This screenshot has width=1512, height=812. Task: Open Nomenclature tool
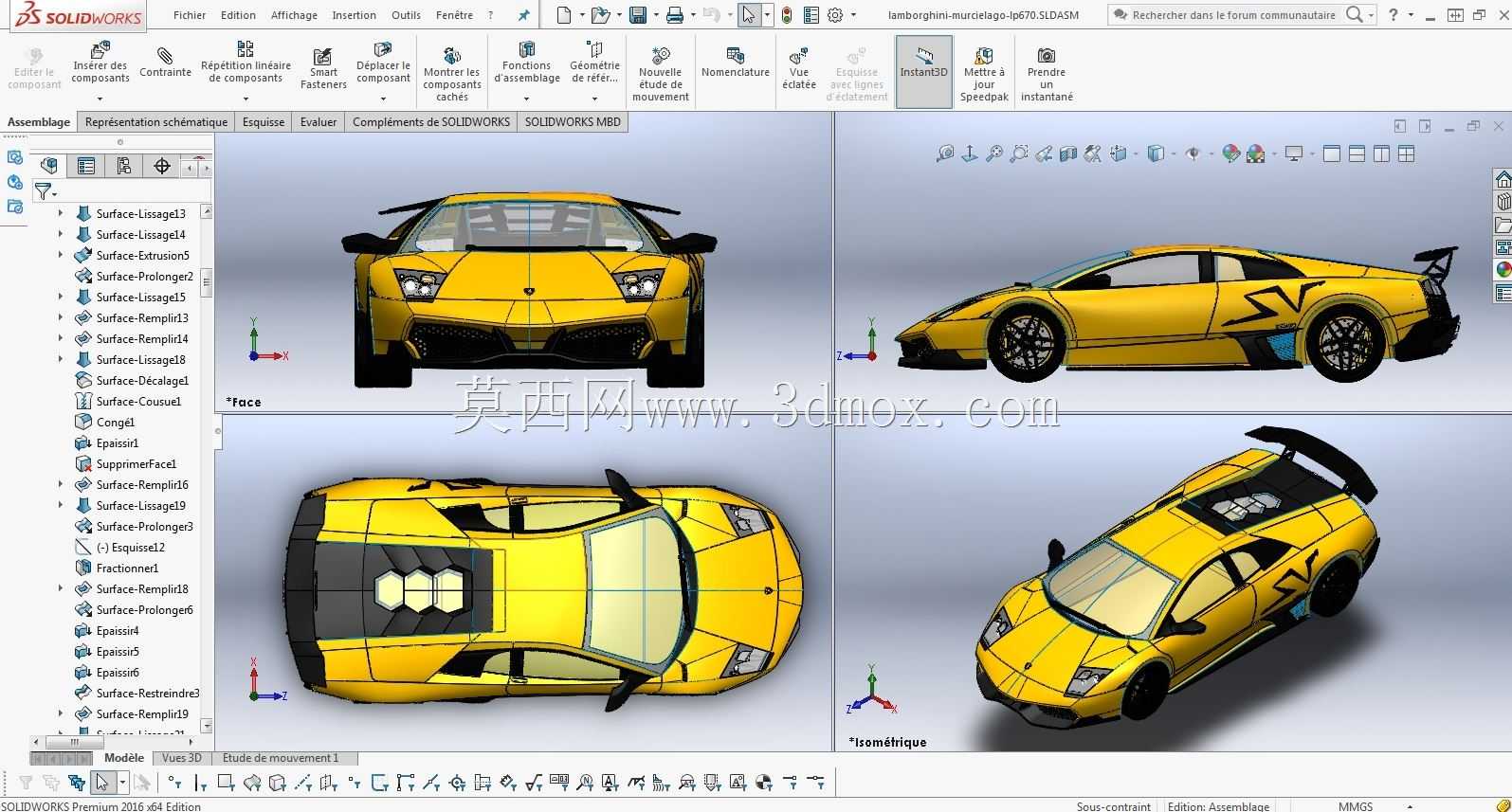coord(735,63)
